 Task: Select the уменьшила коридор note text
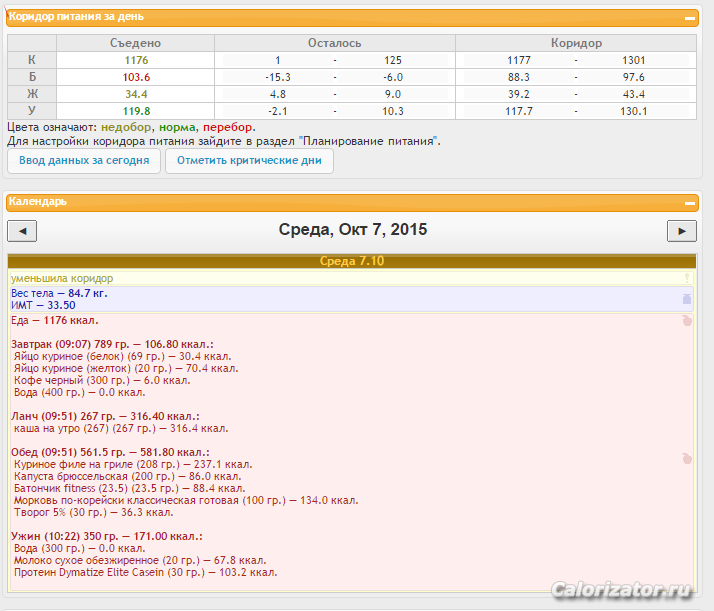click(62, 278)
